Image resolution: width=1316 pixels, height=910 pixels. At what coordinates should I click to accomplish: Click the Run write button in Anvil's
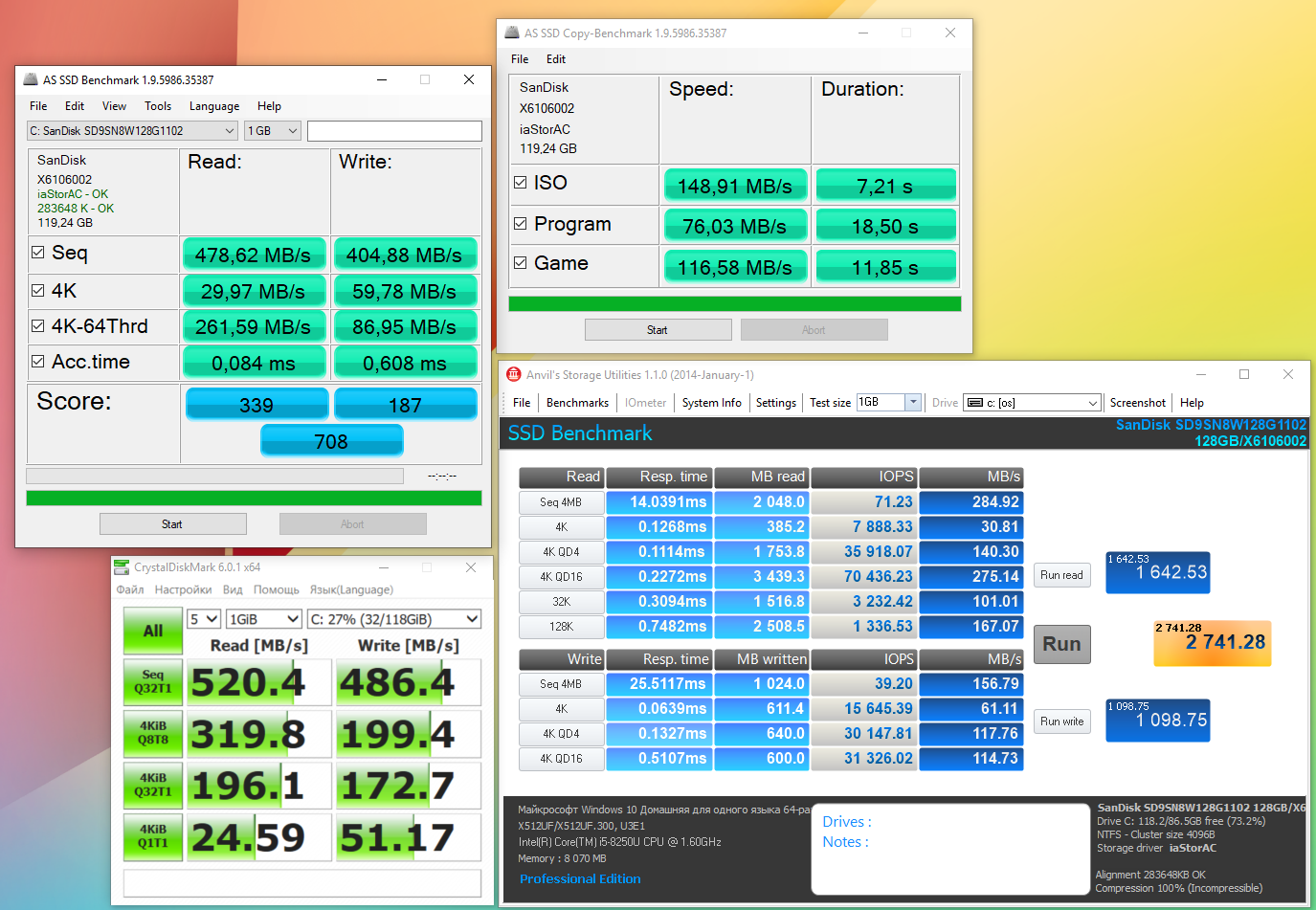point(1062,721)
